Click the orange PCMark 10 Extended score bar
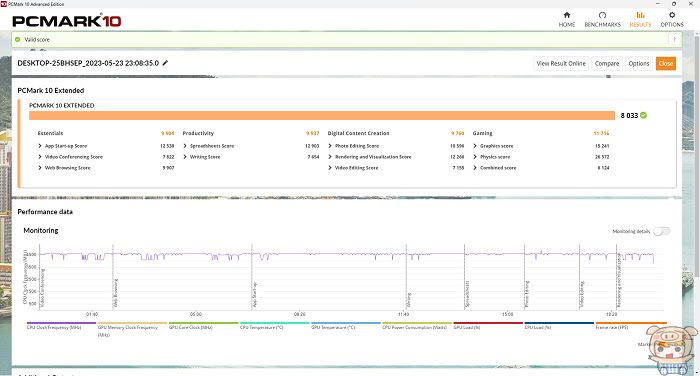The image size is (700, 376). point(322,116)
